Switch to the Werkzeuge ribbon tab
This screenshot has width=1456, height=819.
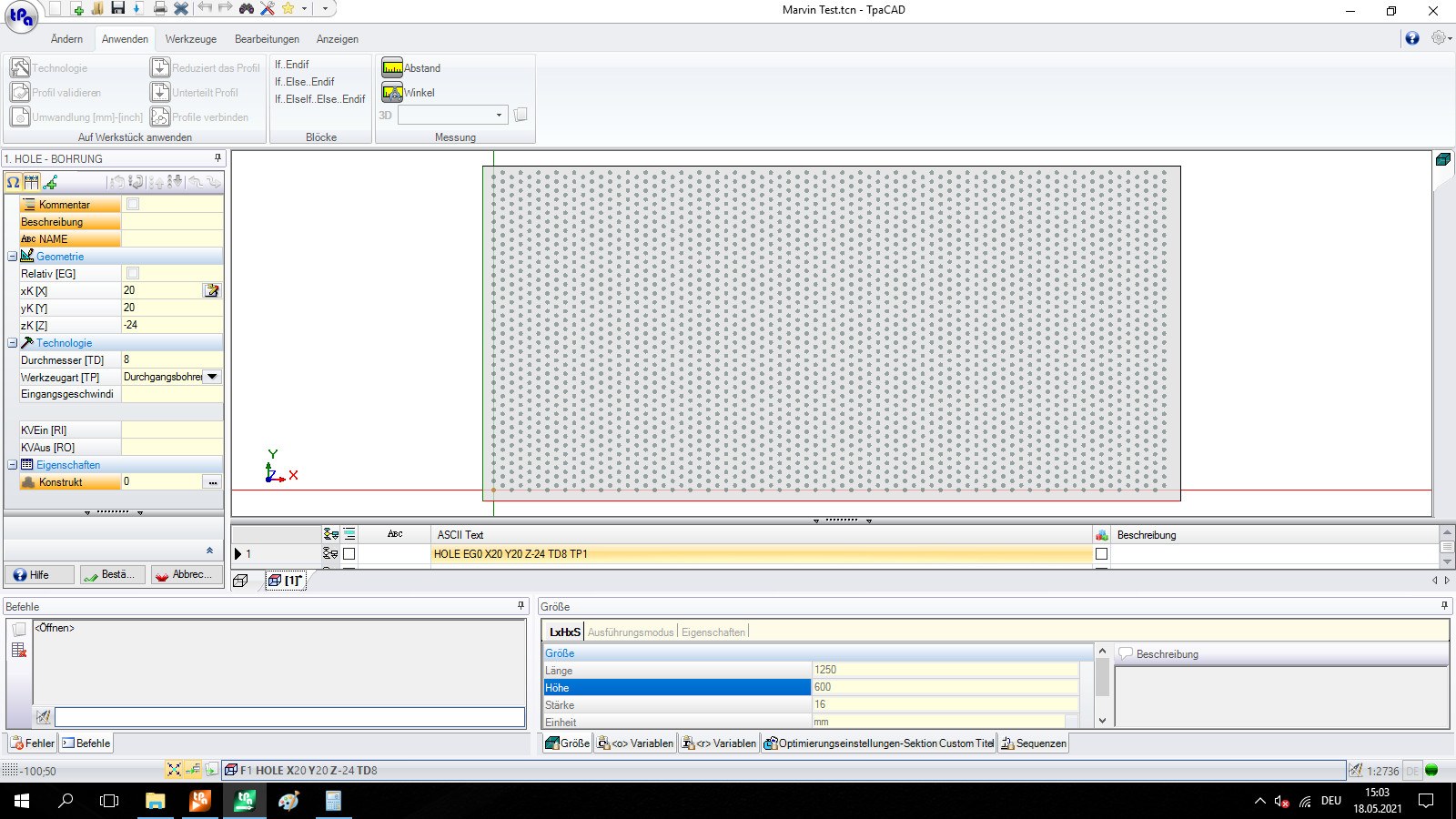190,39
